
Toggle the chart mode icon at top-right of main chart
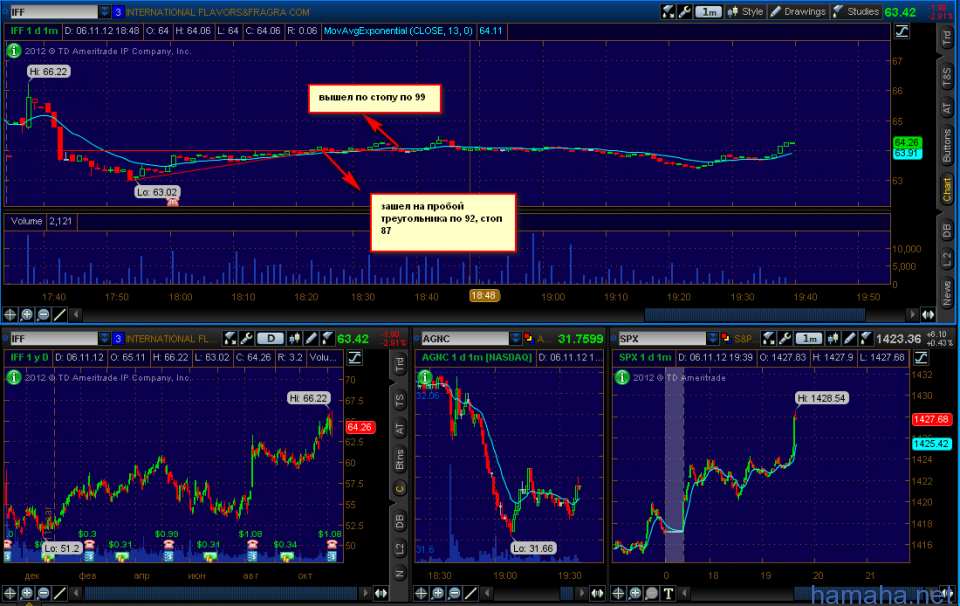[x=902, y=31]
